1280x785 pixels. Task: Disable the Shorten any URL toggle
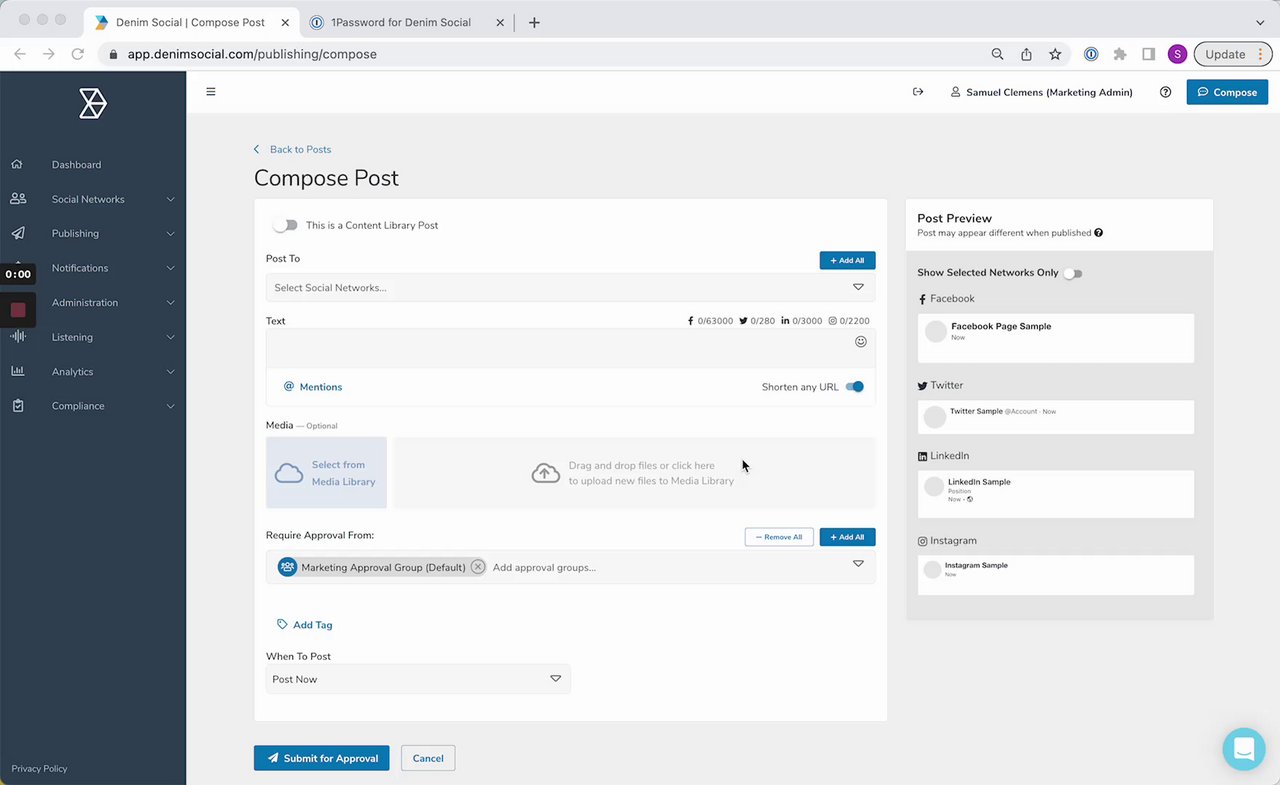855,387
